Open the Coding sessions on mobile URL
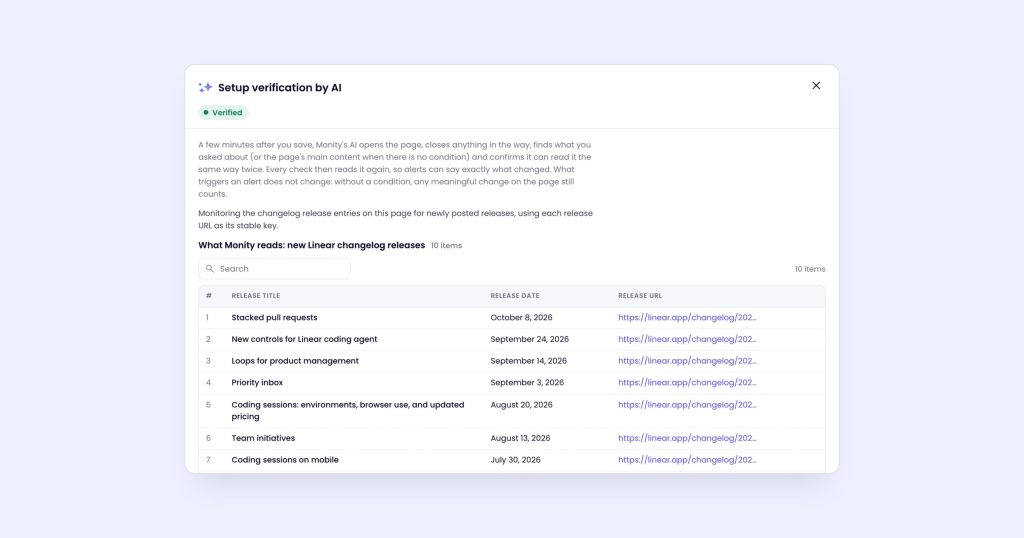This screenshot has height=538, width=1024. coord(687,460)
